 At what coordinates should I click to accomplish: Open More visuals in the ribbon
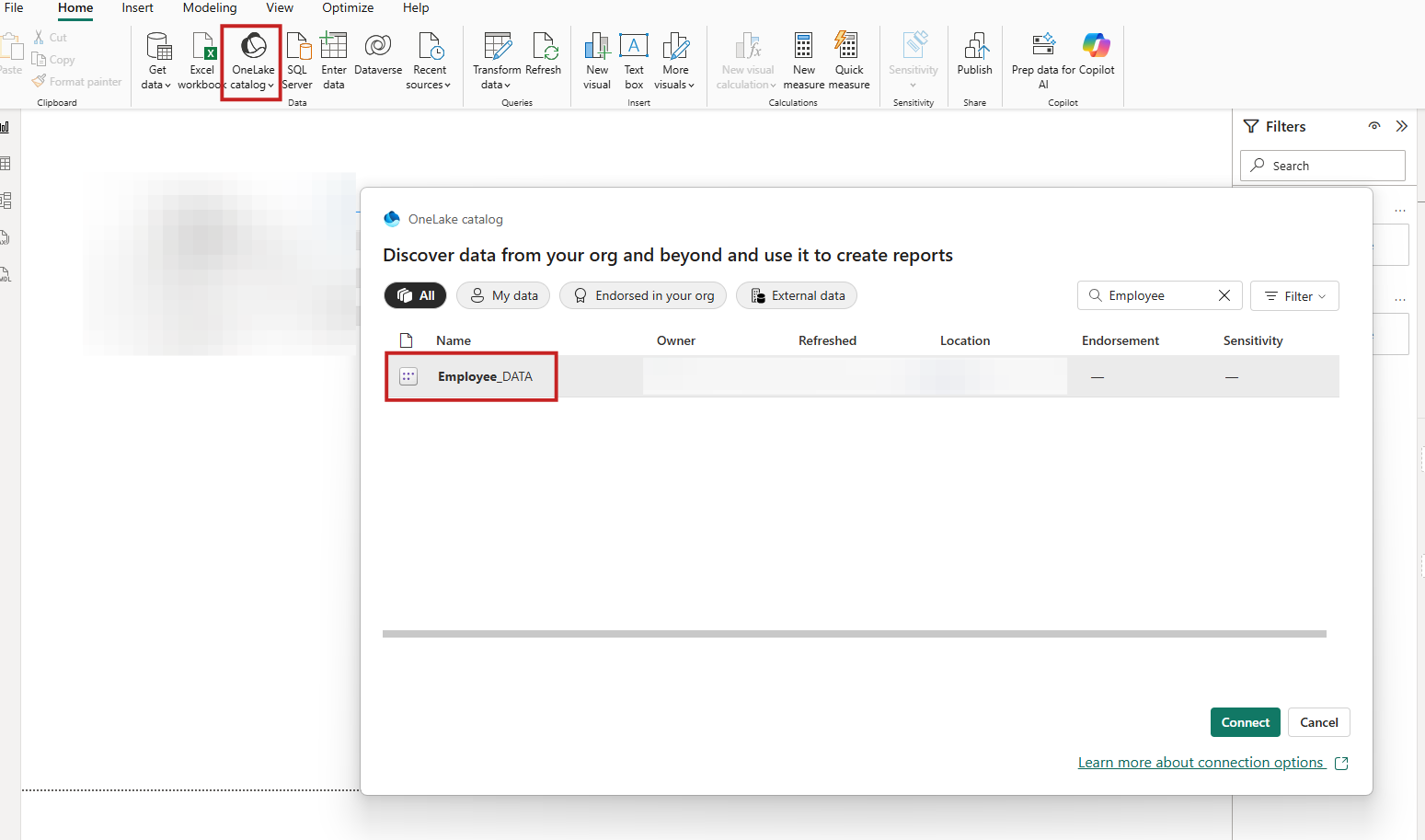tap(675, 61)
